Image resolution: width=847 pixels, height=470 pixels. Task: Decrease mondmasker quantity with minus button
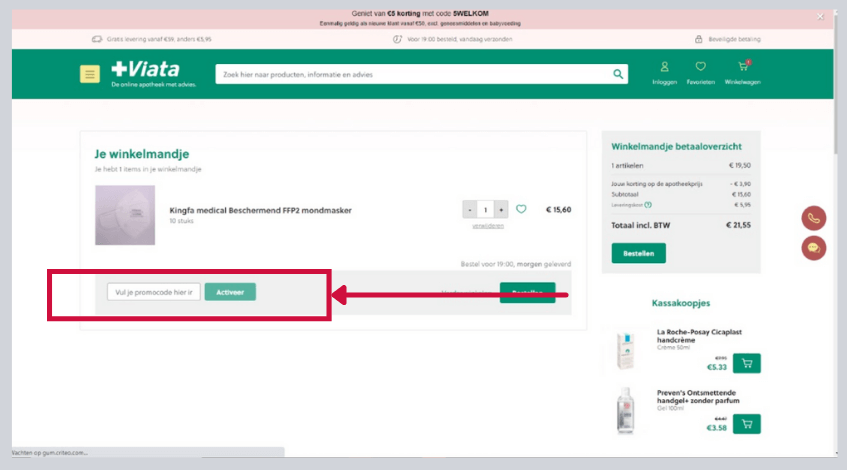[x=470, y=210]
